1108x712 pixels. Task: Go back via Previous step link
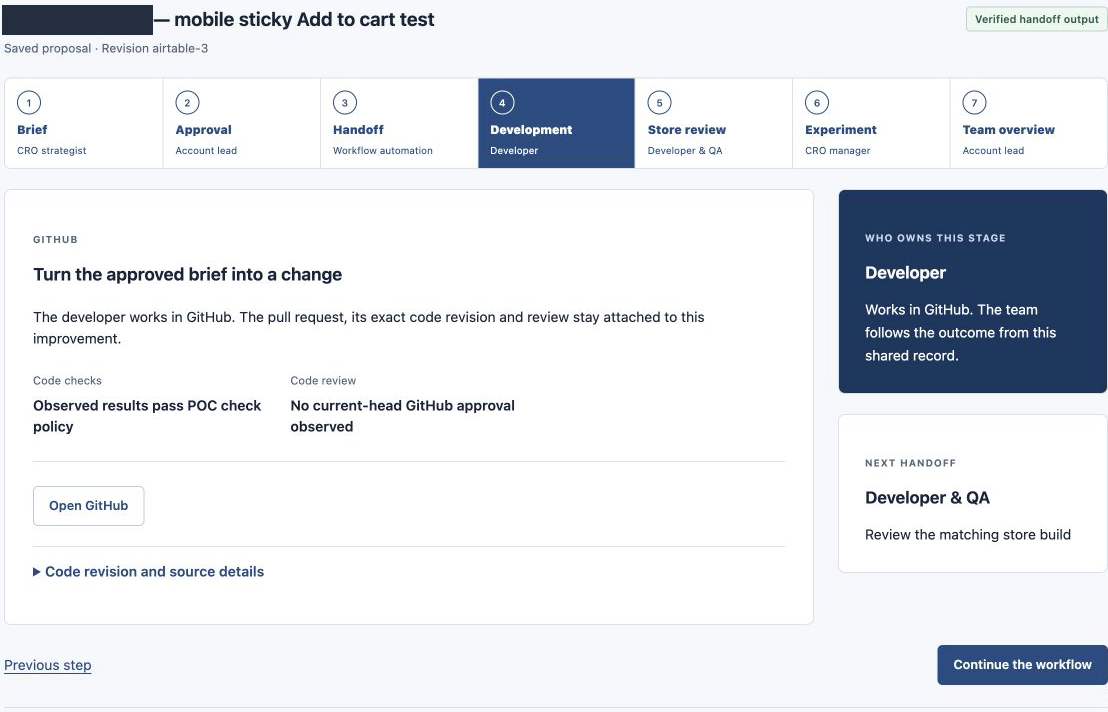click(47, 665)
